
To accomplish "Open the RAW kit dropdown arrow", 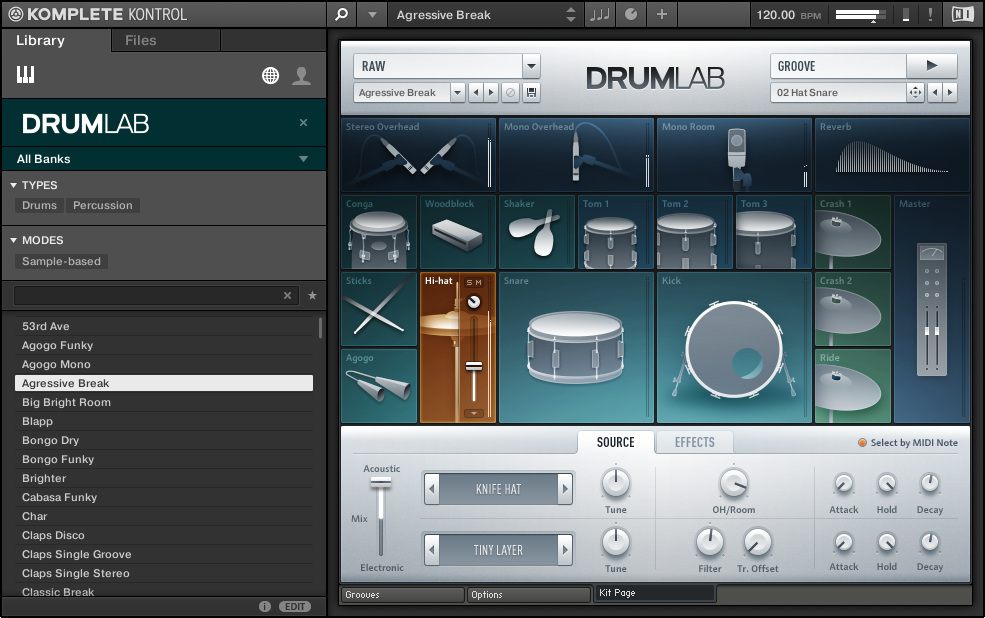I will tap(531, 65).
